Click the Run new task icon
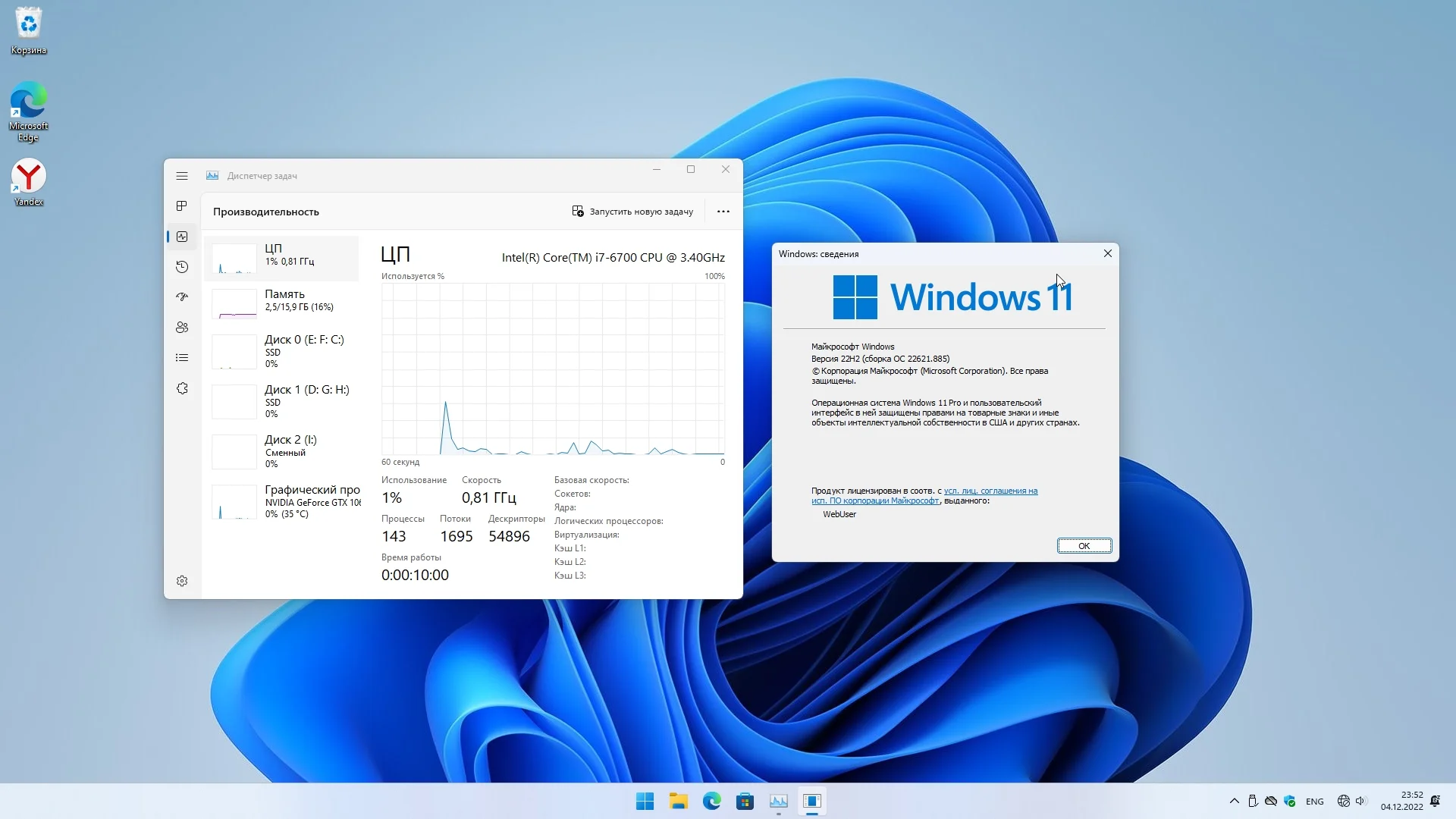1456x819 pixels. tap(578, 212)
